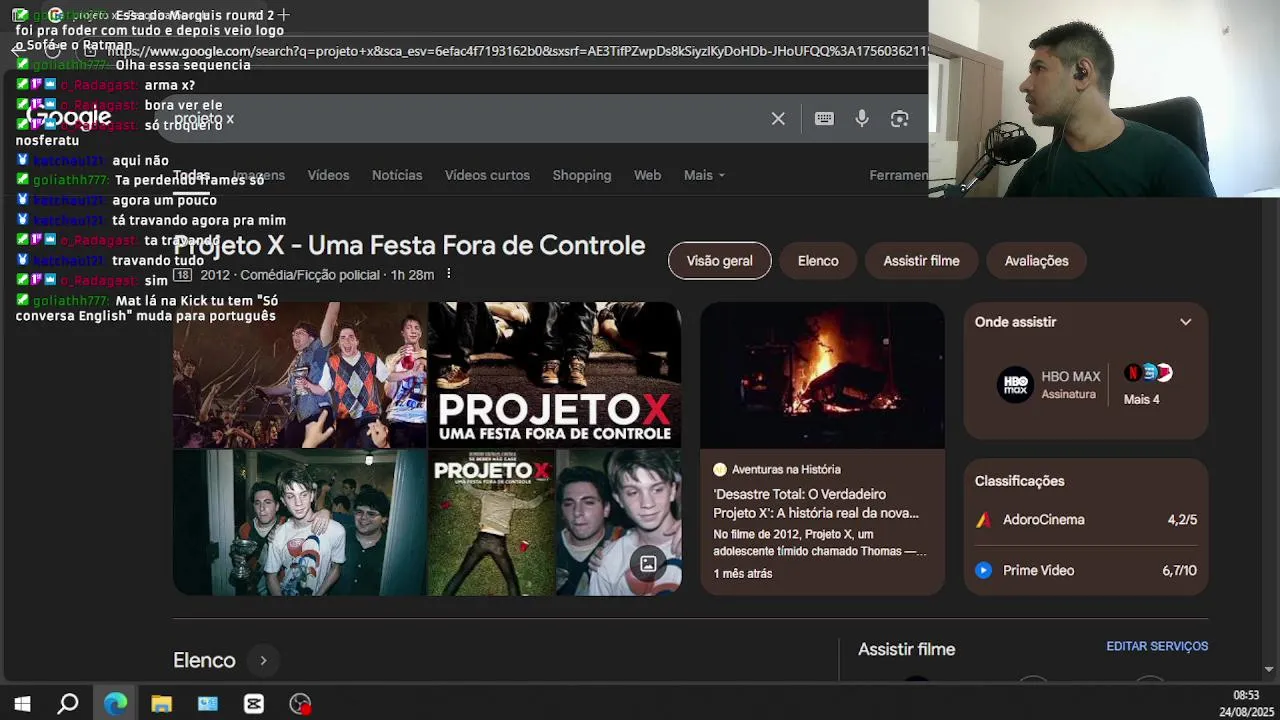Open a new browser tab with plus
The image size is (1280, 720).
(x=283, y=15)
